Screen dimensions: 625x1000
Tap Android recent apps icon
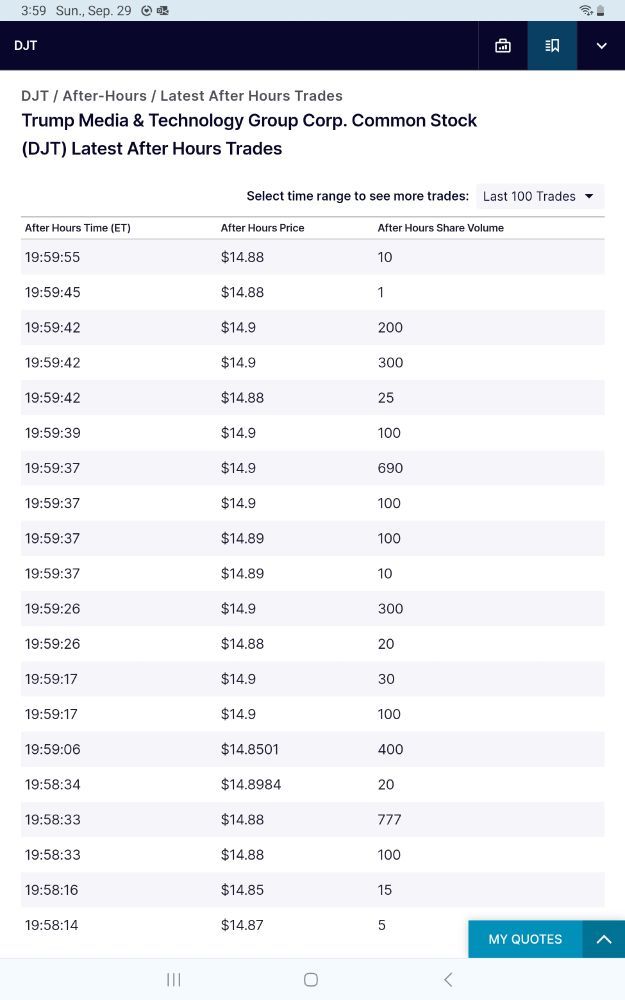174,979
